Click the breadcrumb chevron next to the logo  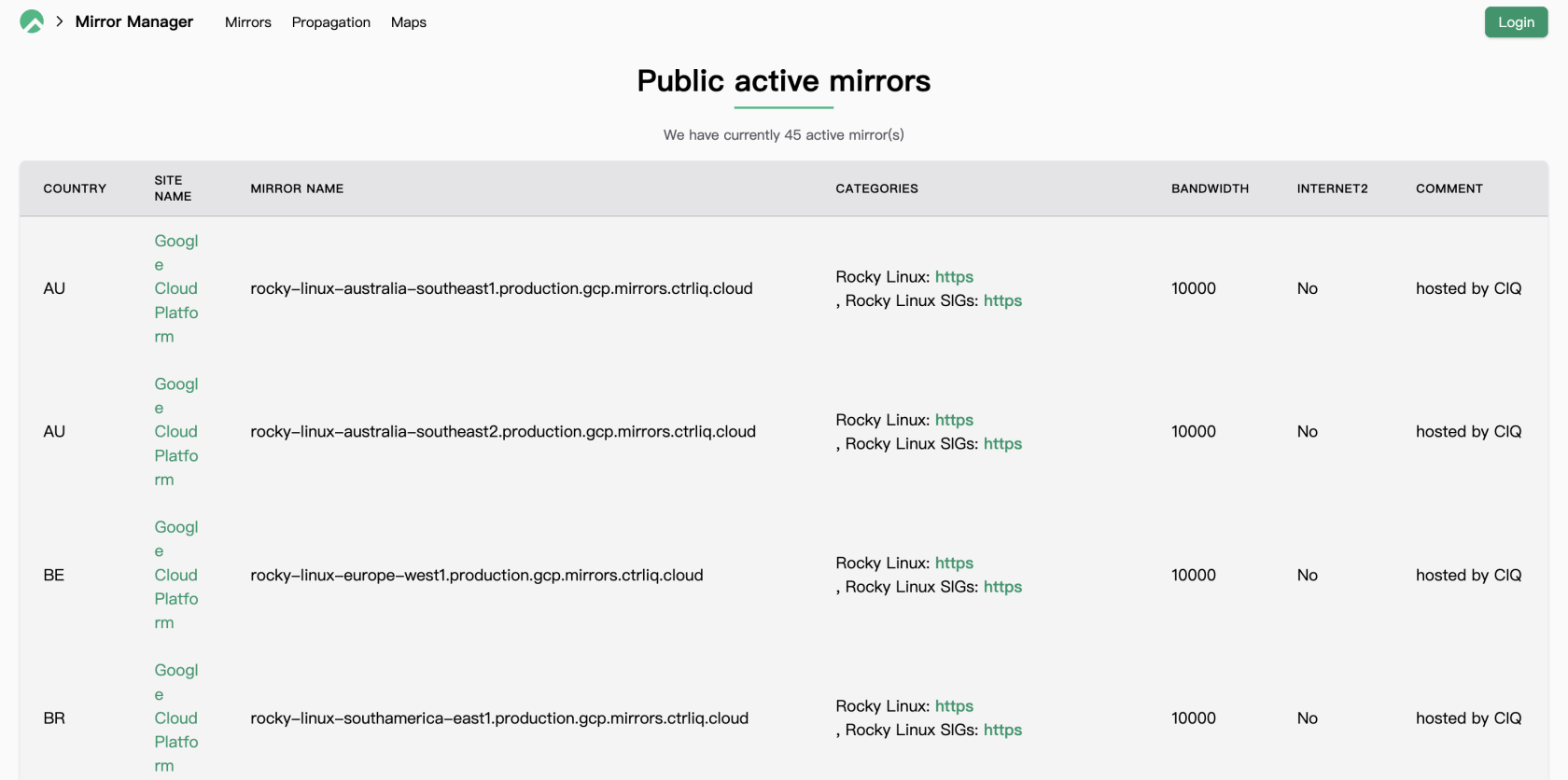point(60,21)
